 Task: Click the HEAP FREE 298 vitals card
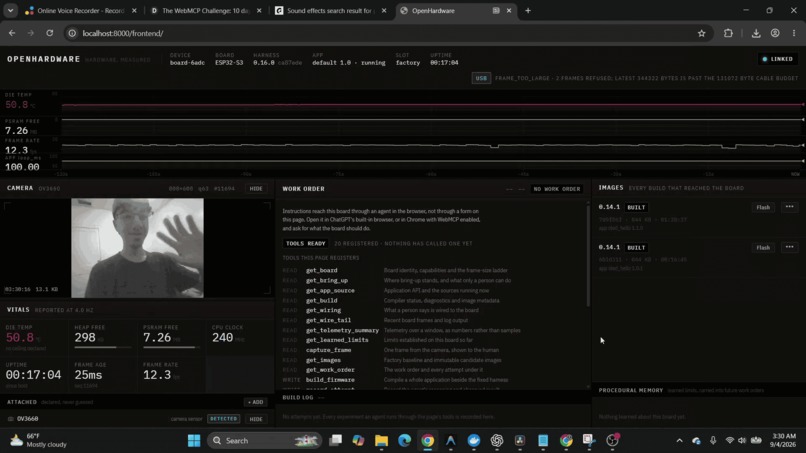[102, 338]
